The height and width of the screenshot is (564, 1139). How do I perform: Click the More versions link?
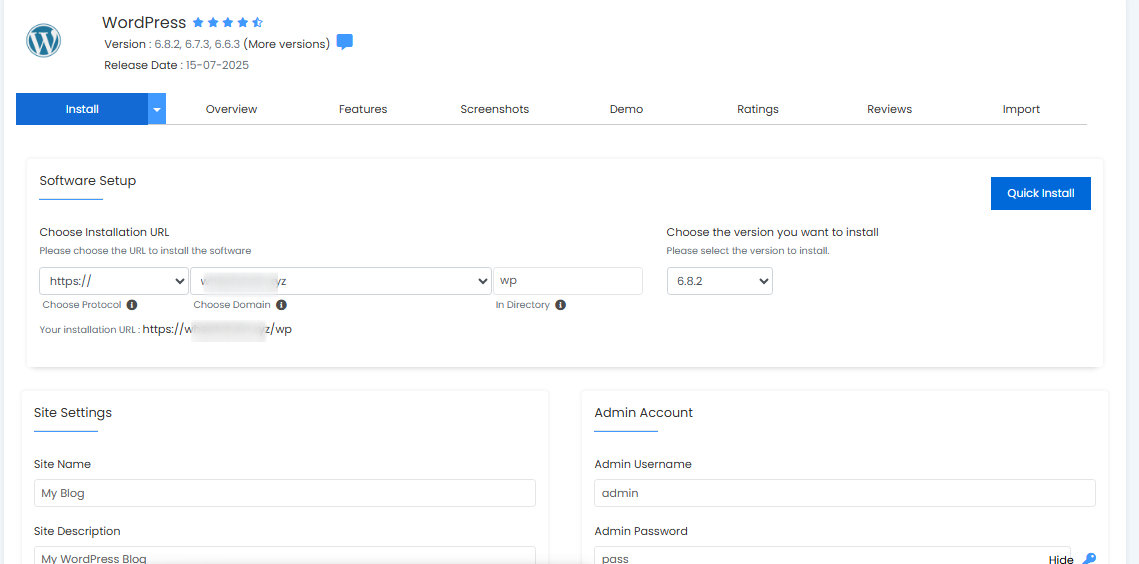point(286,44)
